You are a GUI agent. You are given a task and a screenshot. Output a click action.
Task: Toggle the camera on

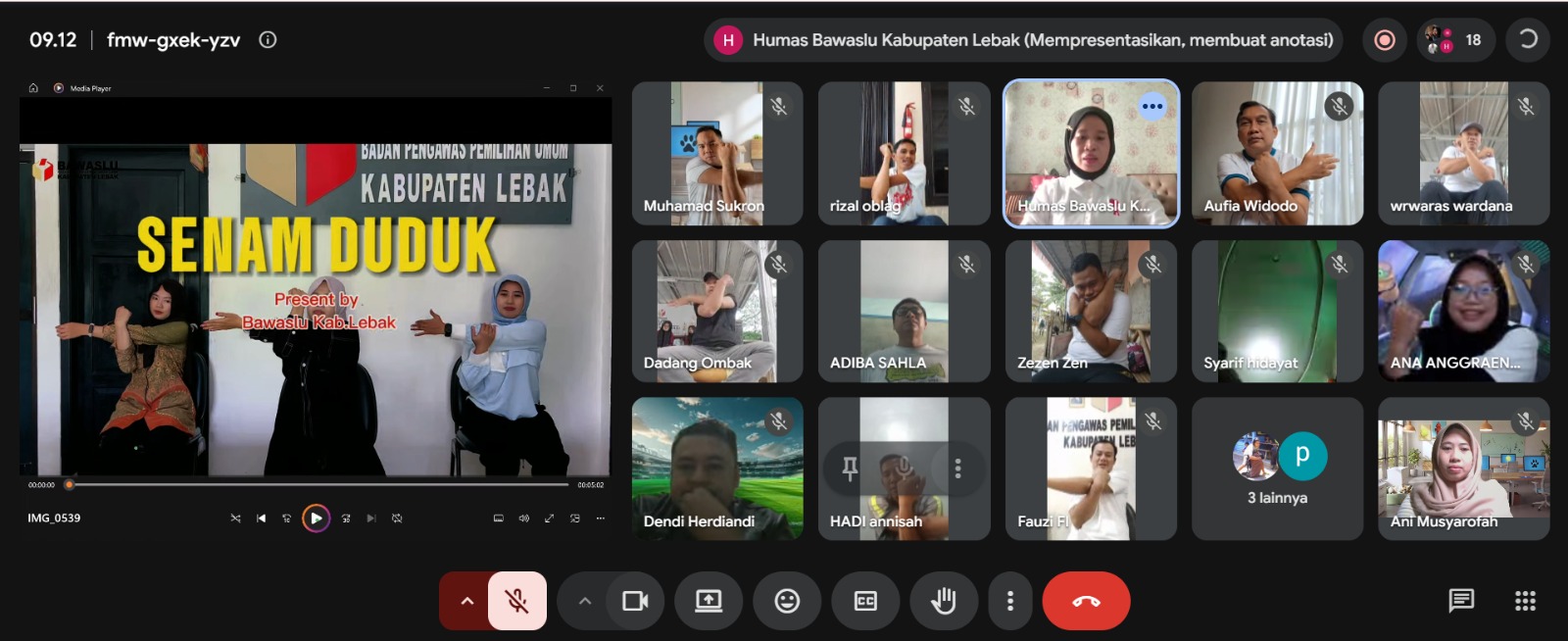635,601
